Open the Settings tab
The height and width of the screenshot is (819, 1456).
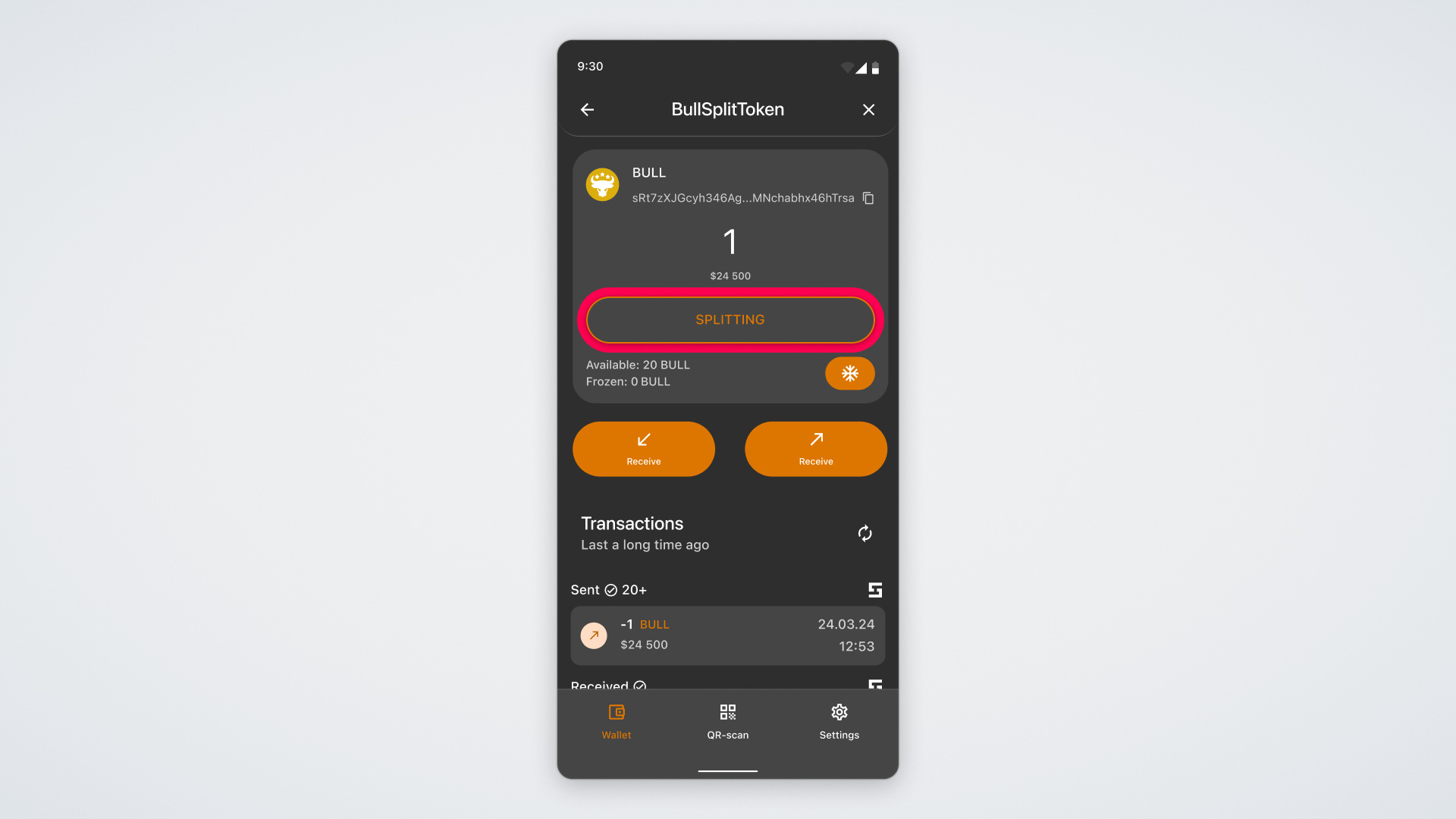[x=839, y=722]
